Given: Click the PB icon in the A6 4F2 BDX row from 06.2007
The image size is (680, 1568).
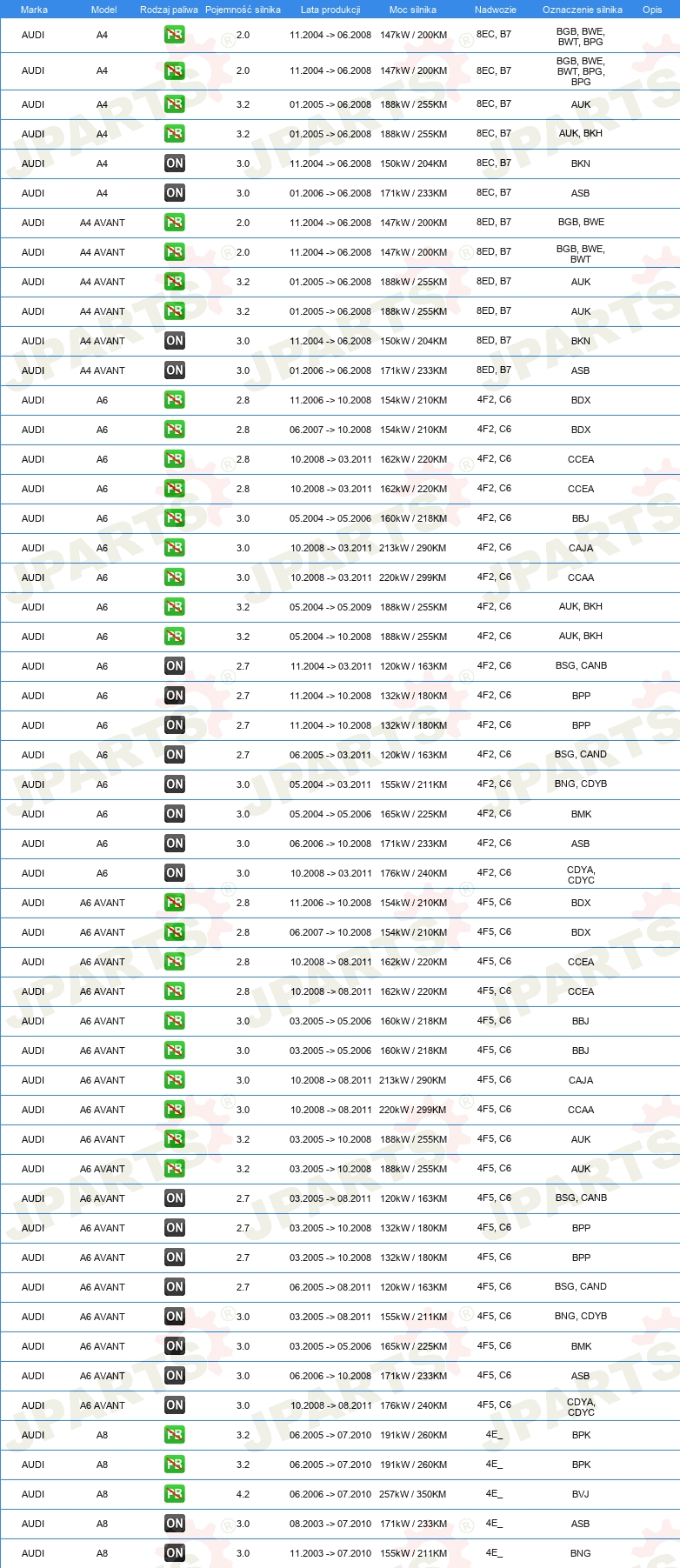Looking at the screenshot, I should pos(175,430).
